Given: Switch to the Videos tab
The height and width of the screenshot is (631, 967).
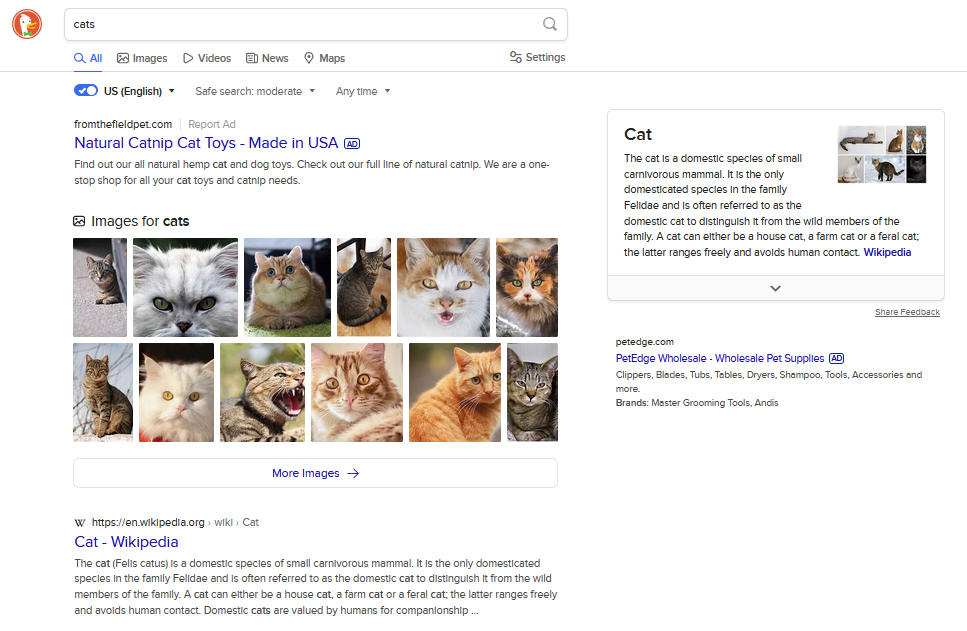Looking at the screenshot, I should (x=207, y=58).
